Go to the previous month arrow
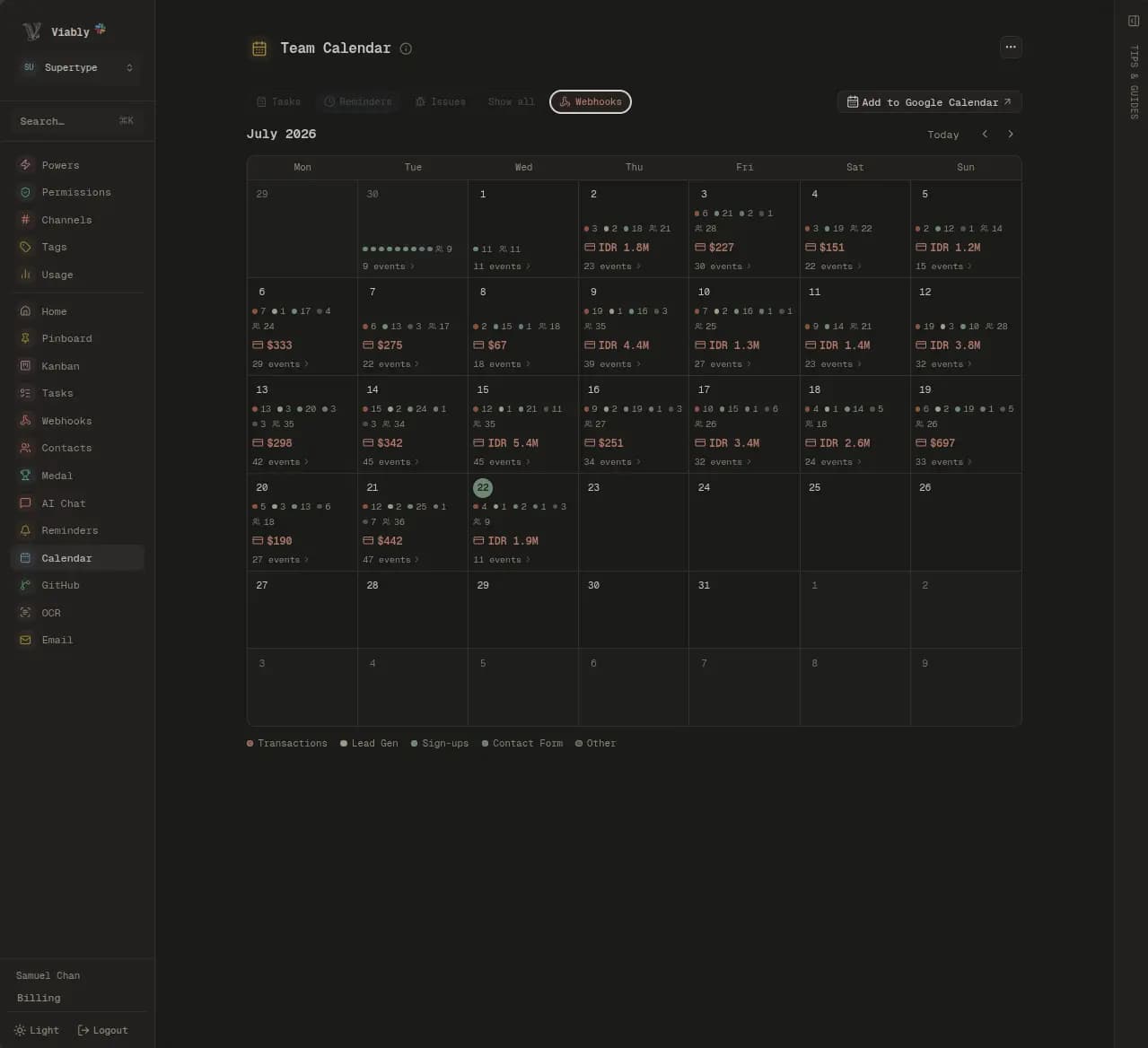This screenshot has height=1048, width=1148. pos(985,134)
